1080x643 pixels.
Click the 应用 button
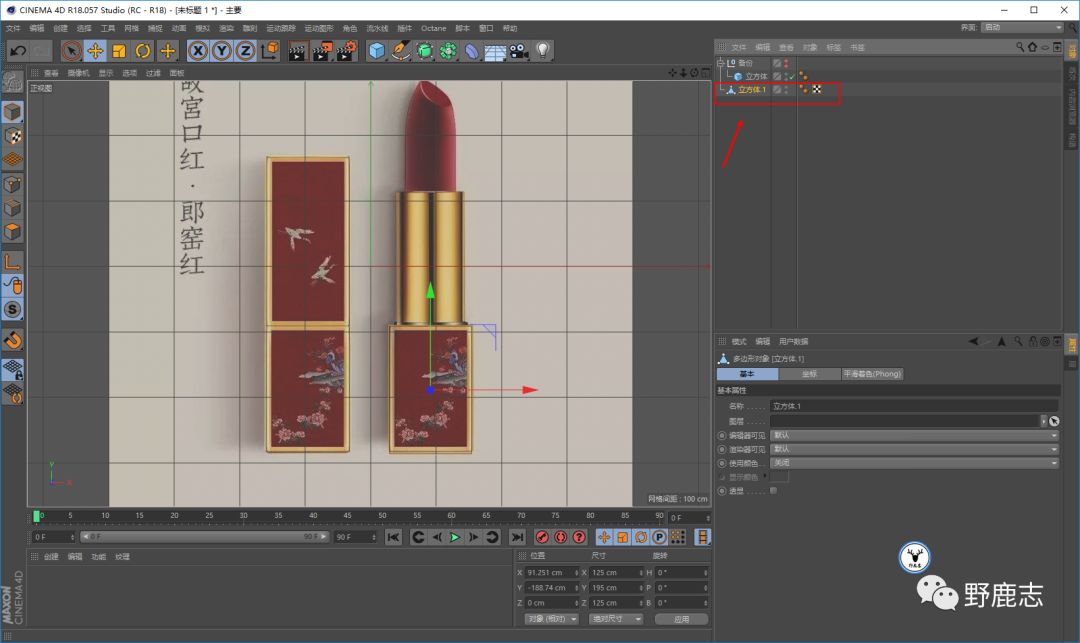(x=681, y=619)
